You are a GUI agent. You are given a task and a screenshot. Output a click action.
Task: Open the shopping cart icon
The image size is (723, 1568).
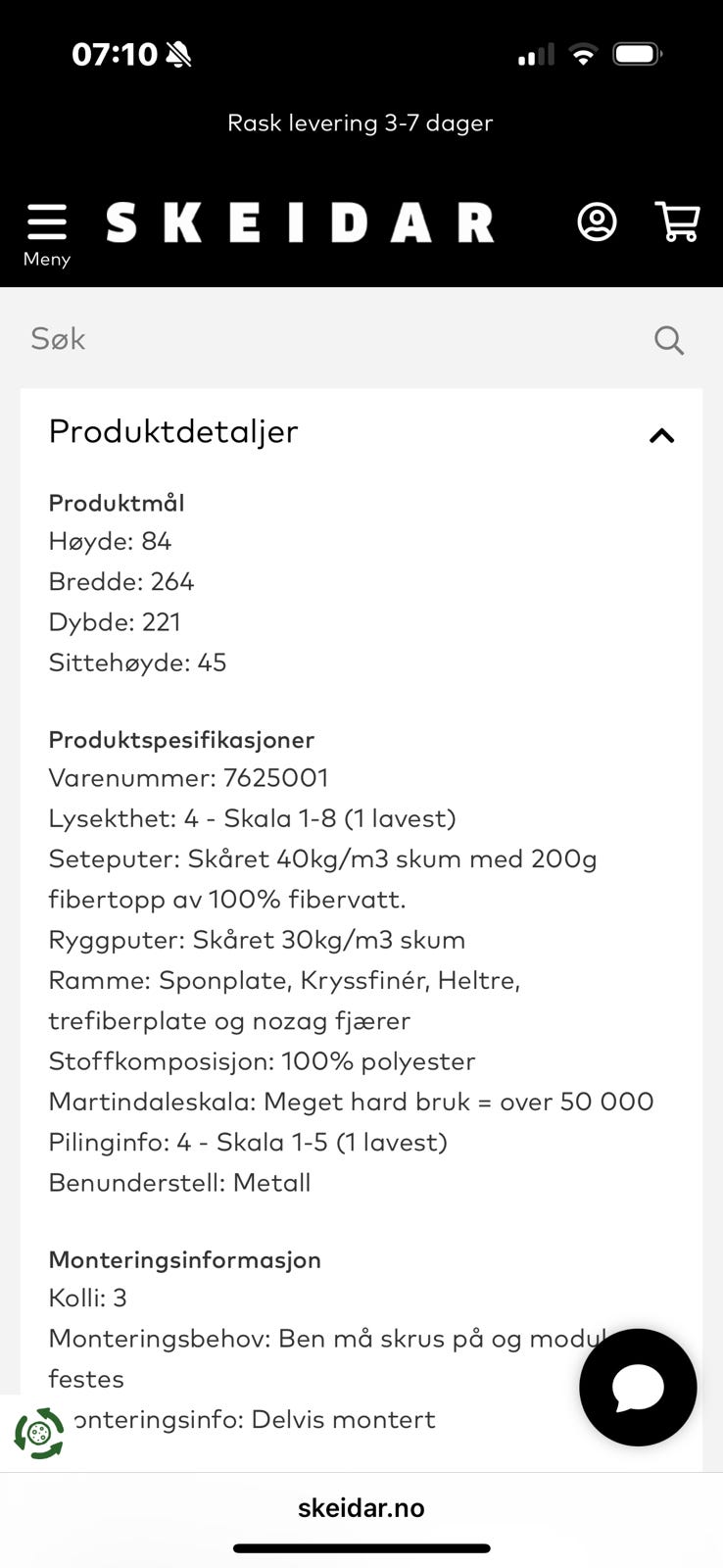pos(677,222)
